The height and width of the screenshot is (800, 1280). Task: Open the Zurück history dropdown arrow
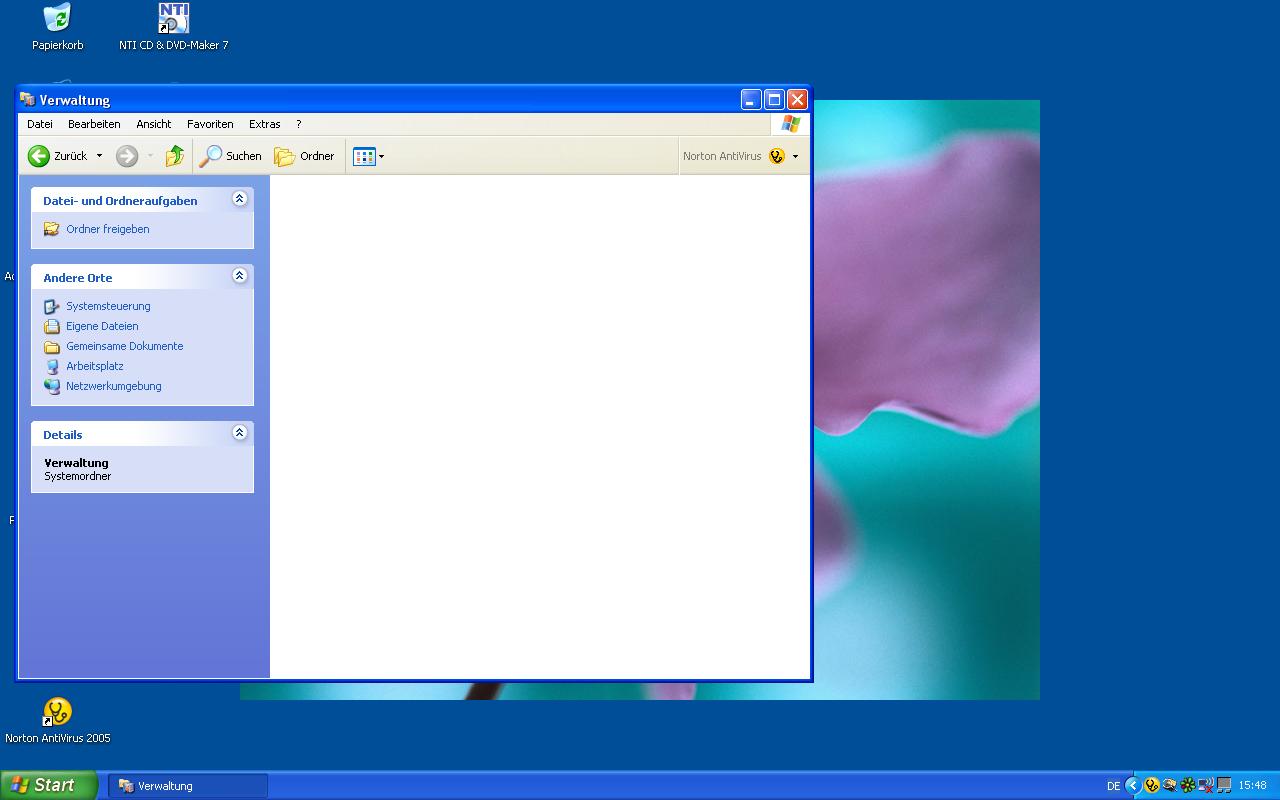(x=99, y=156)
